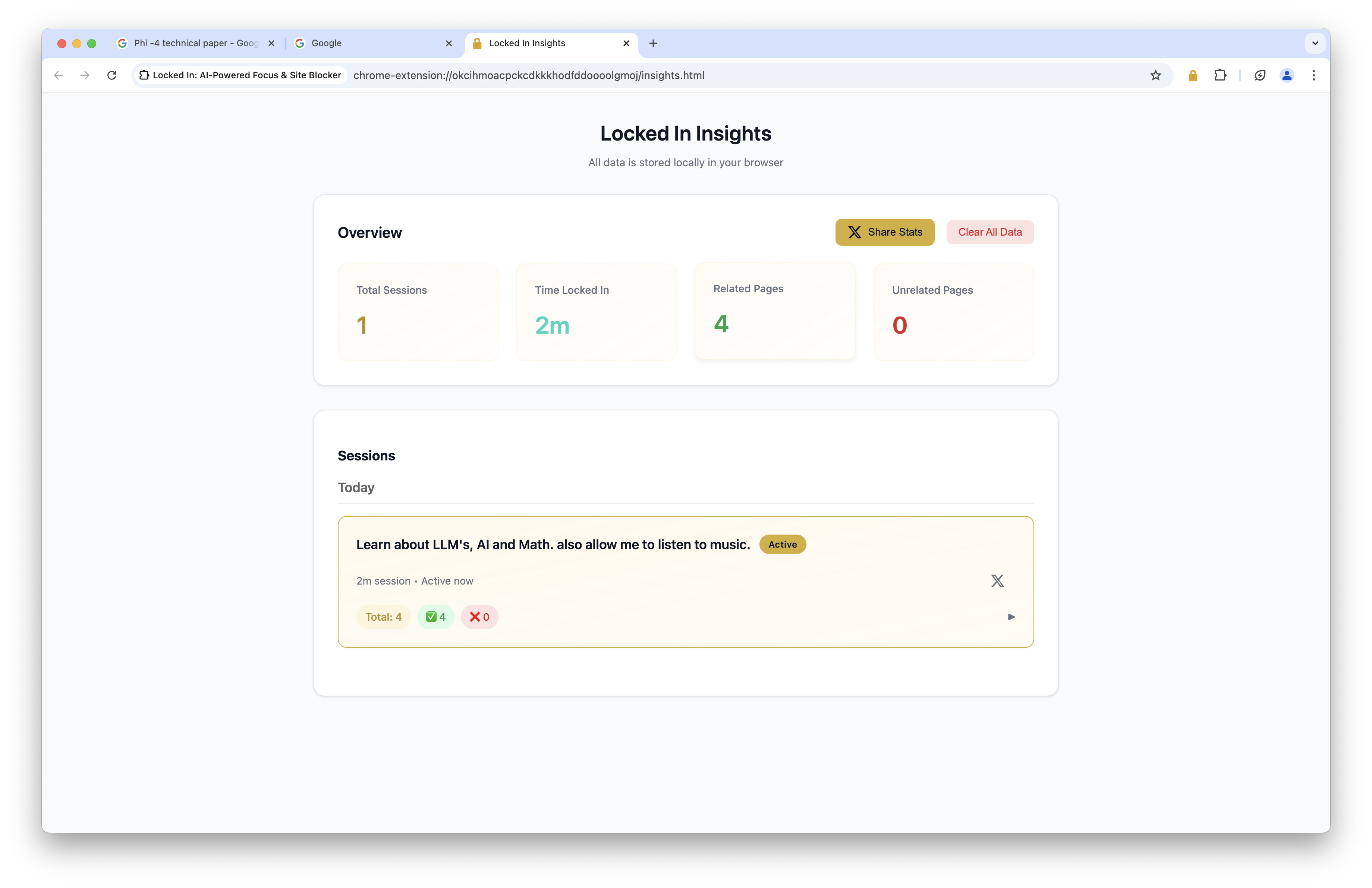Expand the active session details triangle
Viewport: 1372px width, 888px height.
pos(1011,617)
